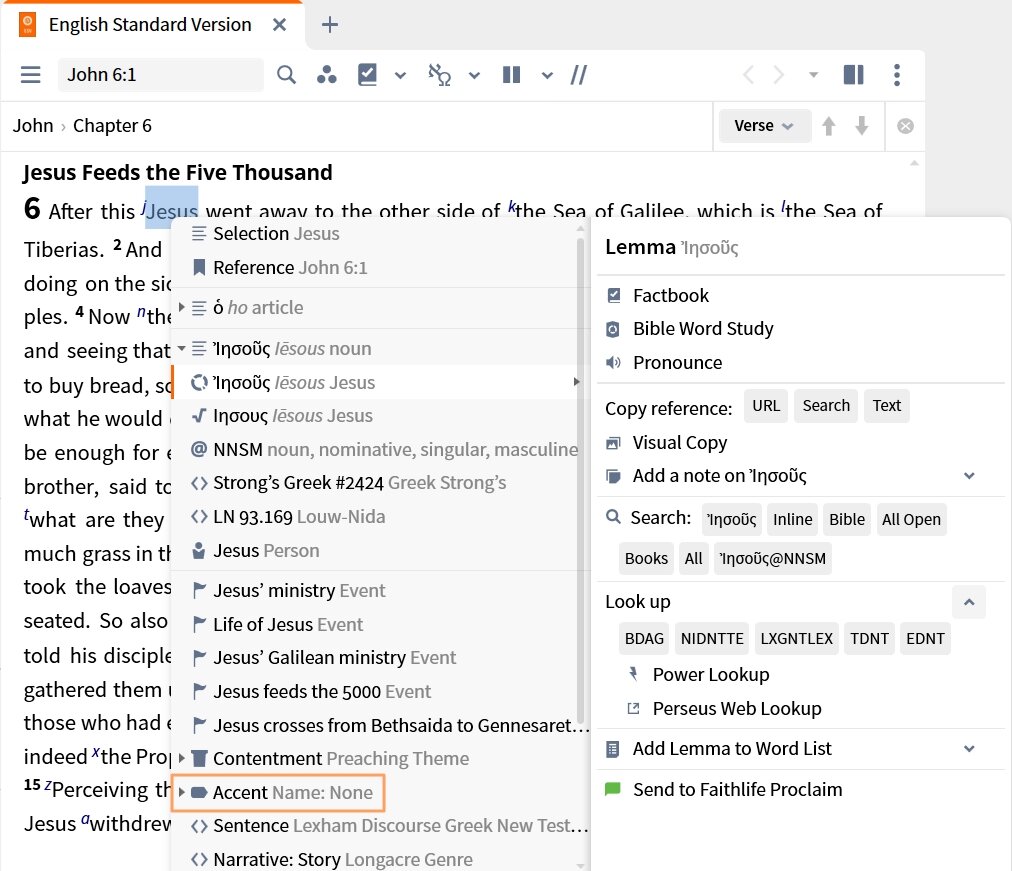Viewport: 1012px width, 871px height.
Task: Expand the Accent Name: None item
Action: click(182, 793)
